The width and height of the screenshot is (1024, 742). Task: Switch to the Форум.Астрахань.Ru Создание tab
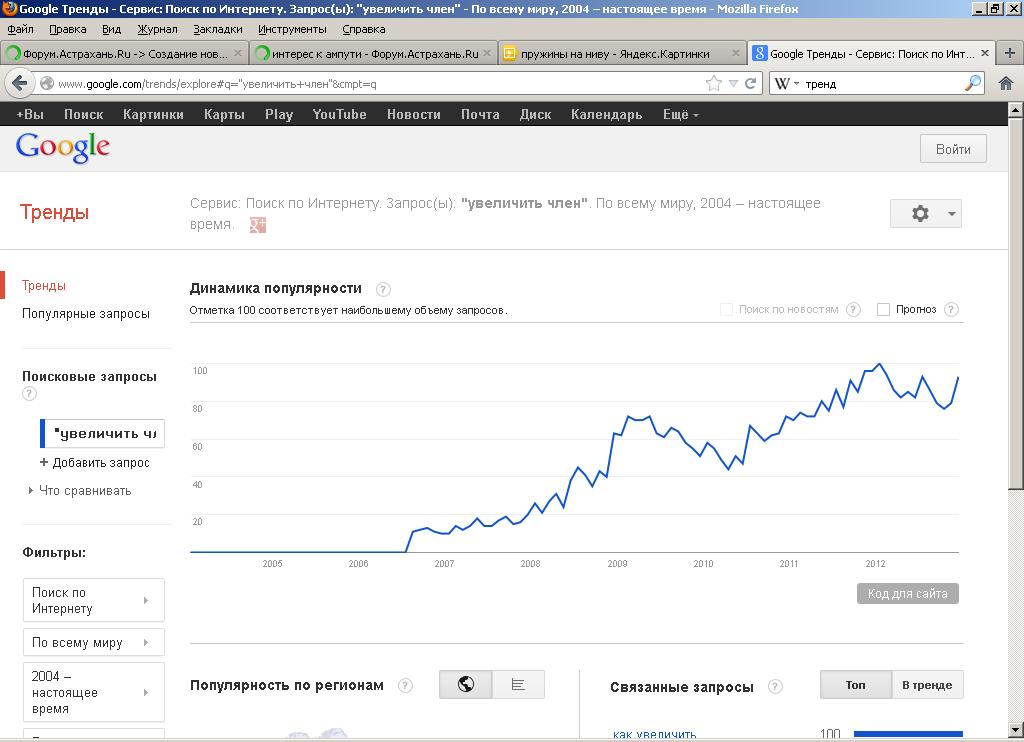tap(123, 54)
